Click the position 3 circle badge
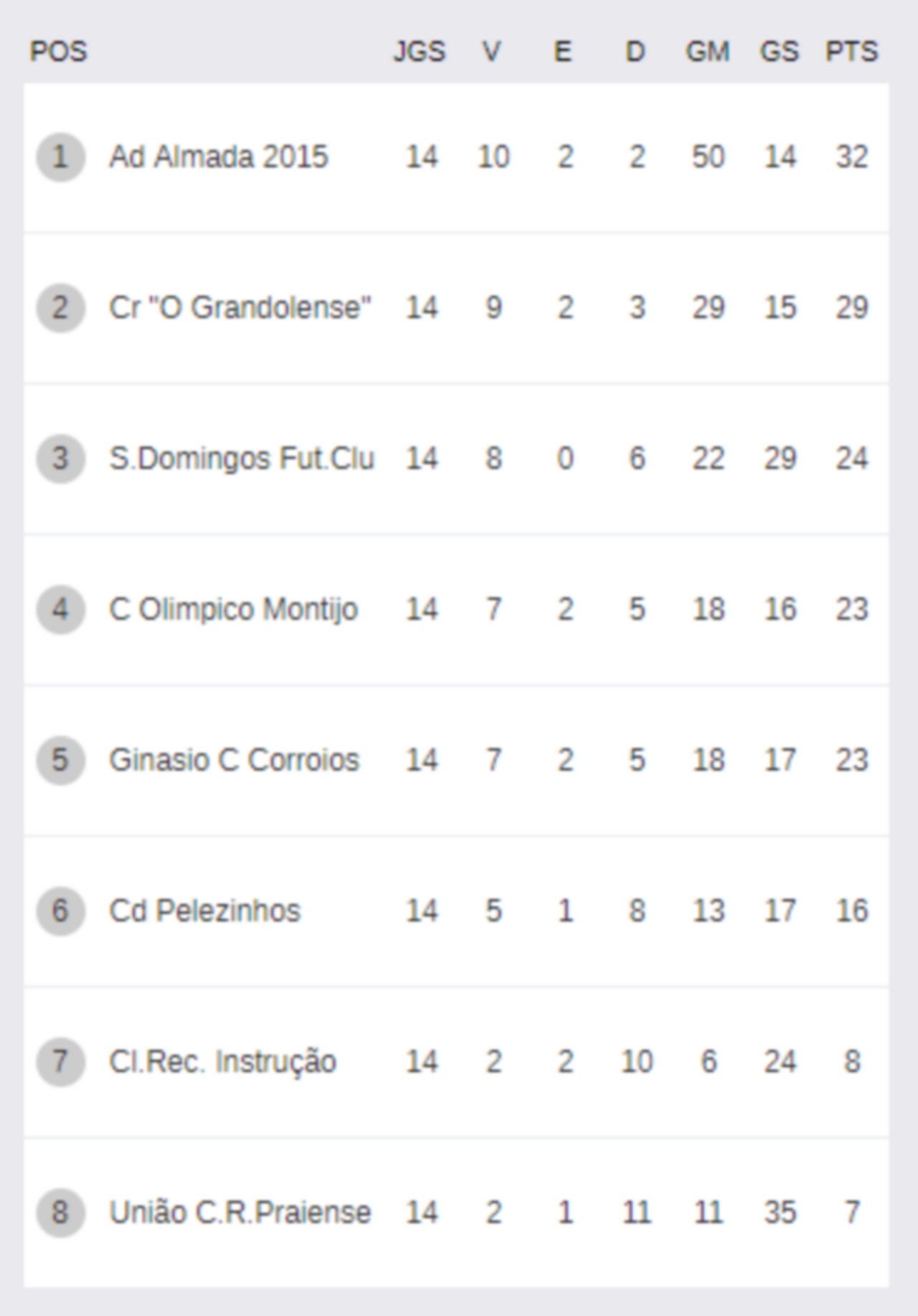 point(60,459)
